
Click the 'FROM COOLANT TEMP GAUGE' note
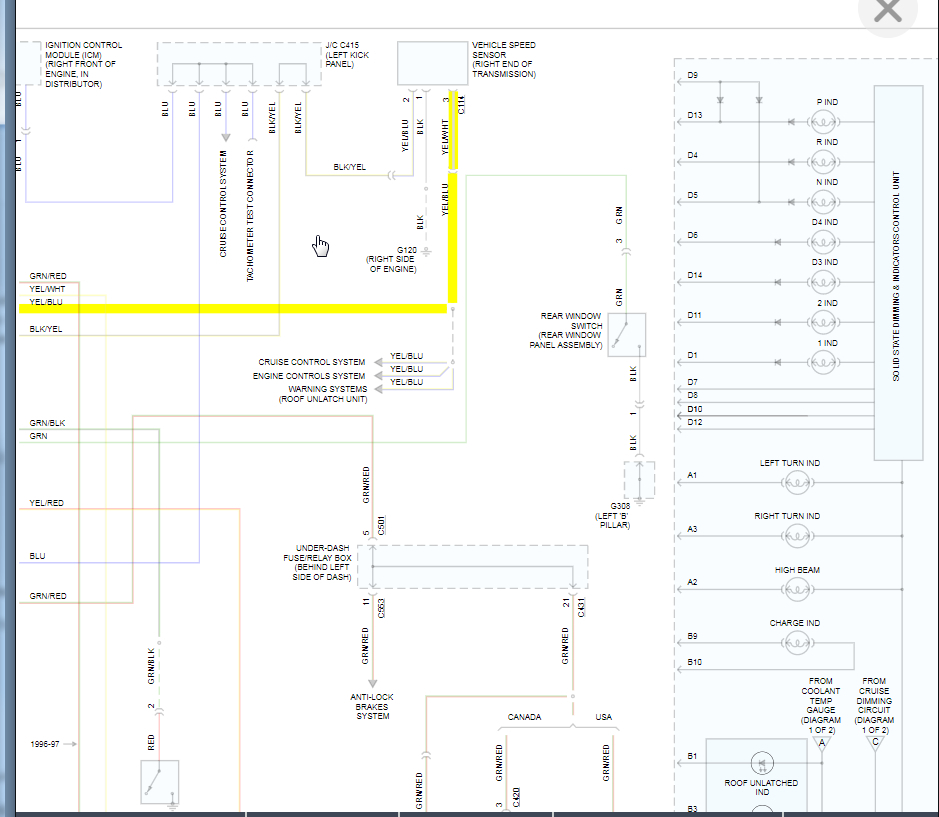[x=821, y=705]
